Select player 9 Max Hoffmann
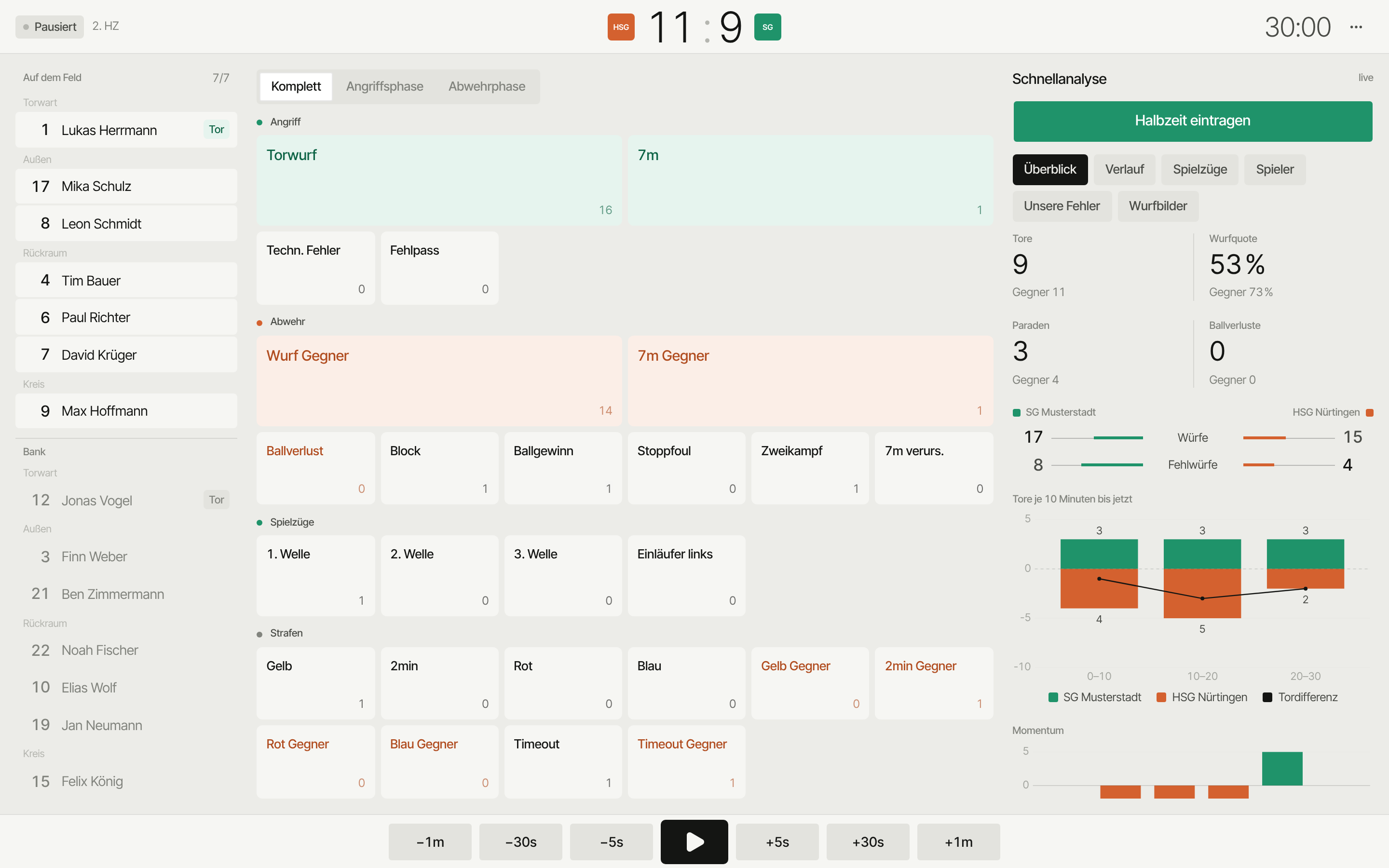1389x868 pixels. point(126,411)
